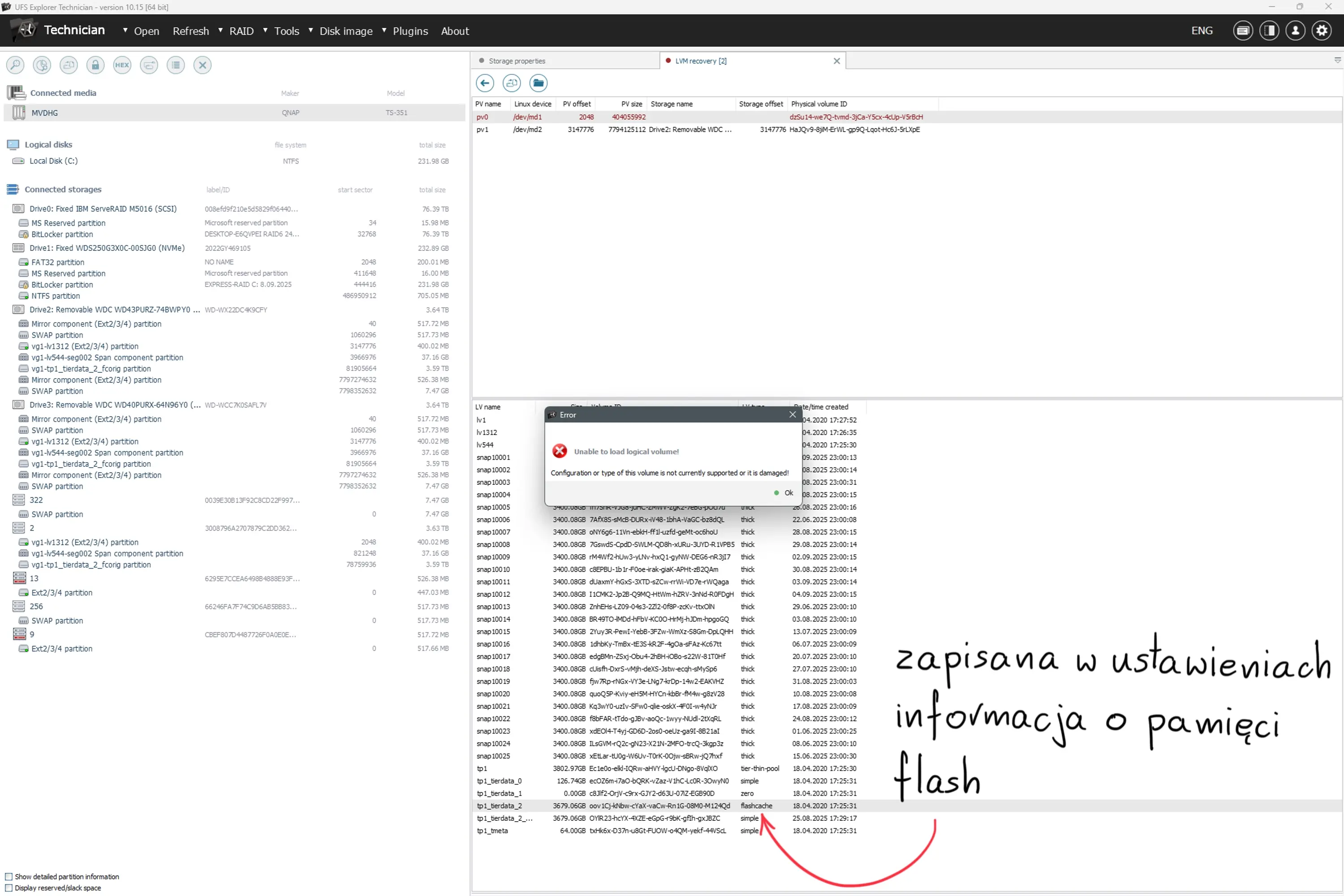
Task: Enable Show detailed partition information
Action: 9,877
